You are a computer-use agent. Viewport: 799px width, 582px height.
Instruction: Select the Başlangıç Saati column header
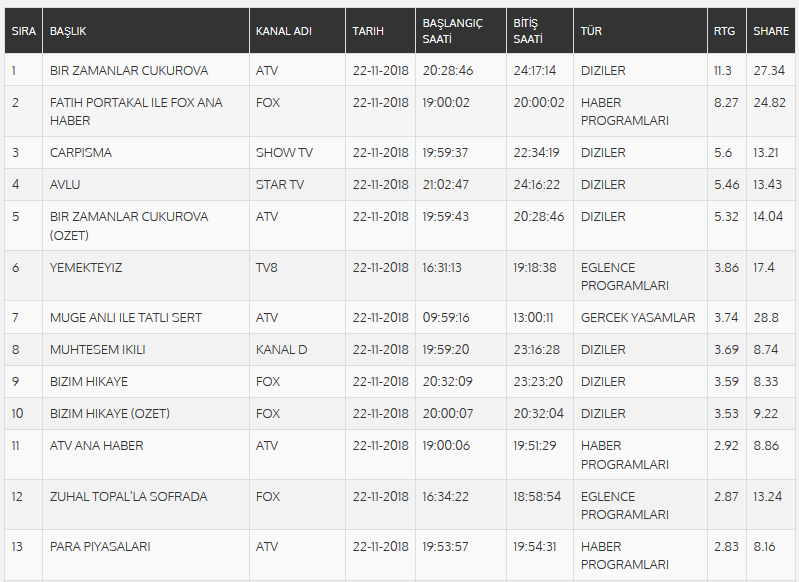coord(451,31)
